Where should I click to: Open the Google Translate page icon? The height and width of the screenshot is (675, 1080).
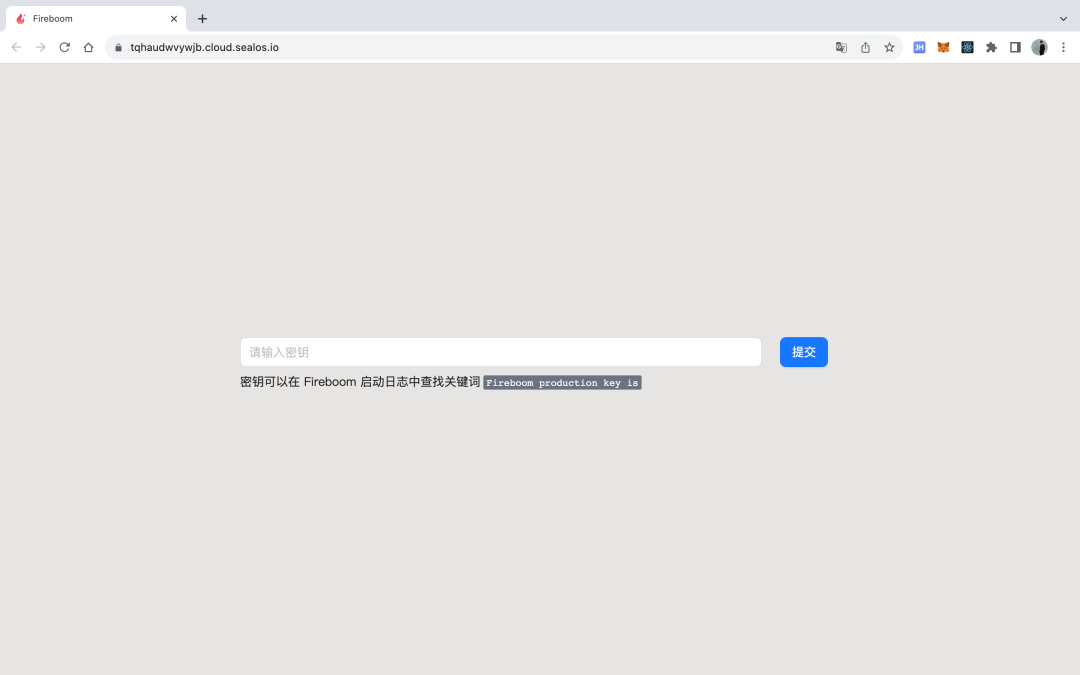[x=841, y=48]
